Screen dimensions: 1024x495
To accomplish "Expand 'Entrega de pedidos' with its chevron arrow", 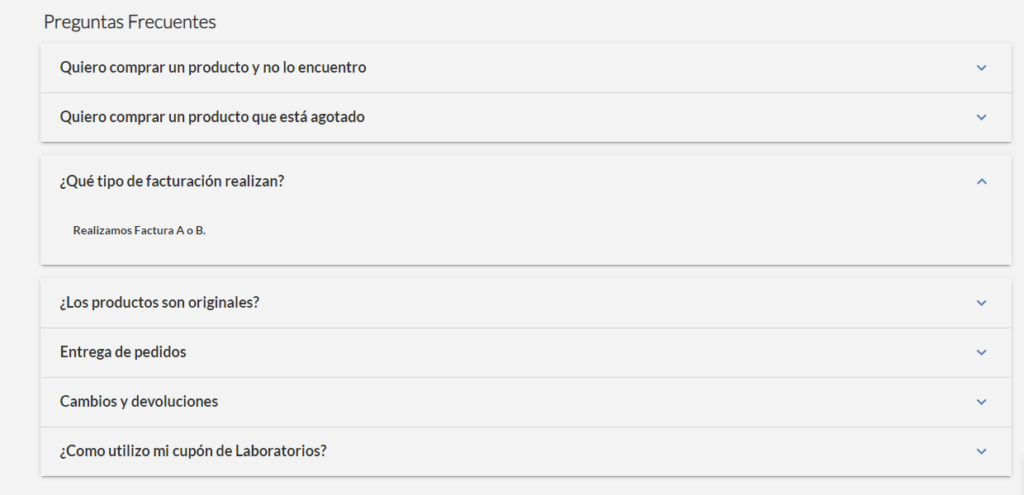I will point(981,352).
